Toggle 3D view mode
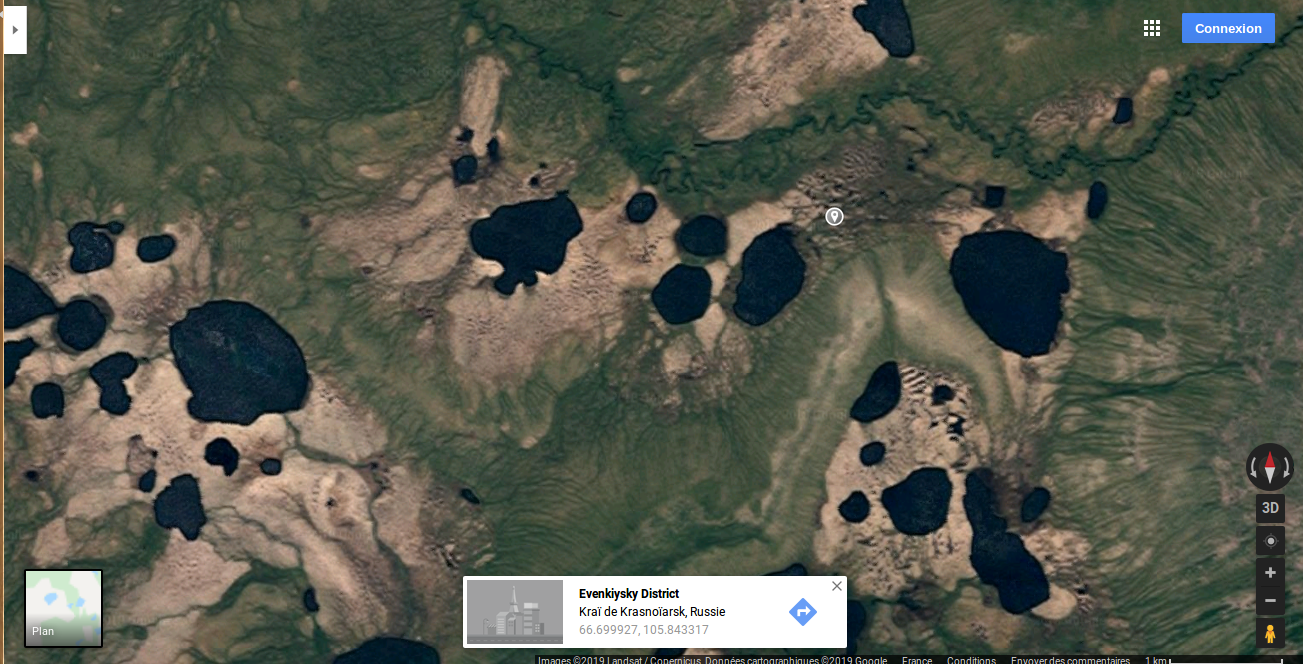The image size is (1303, 664). point(1270,508)
